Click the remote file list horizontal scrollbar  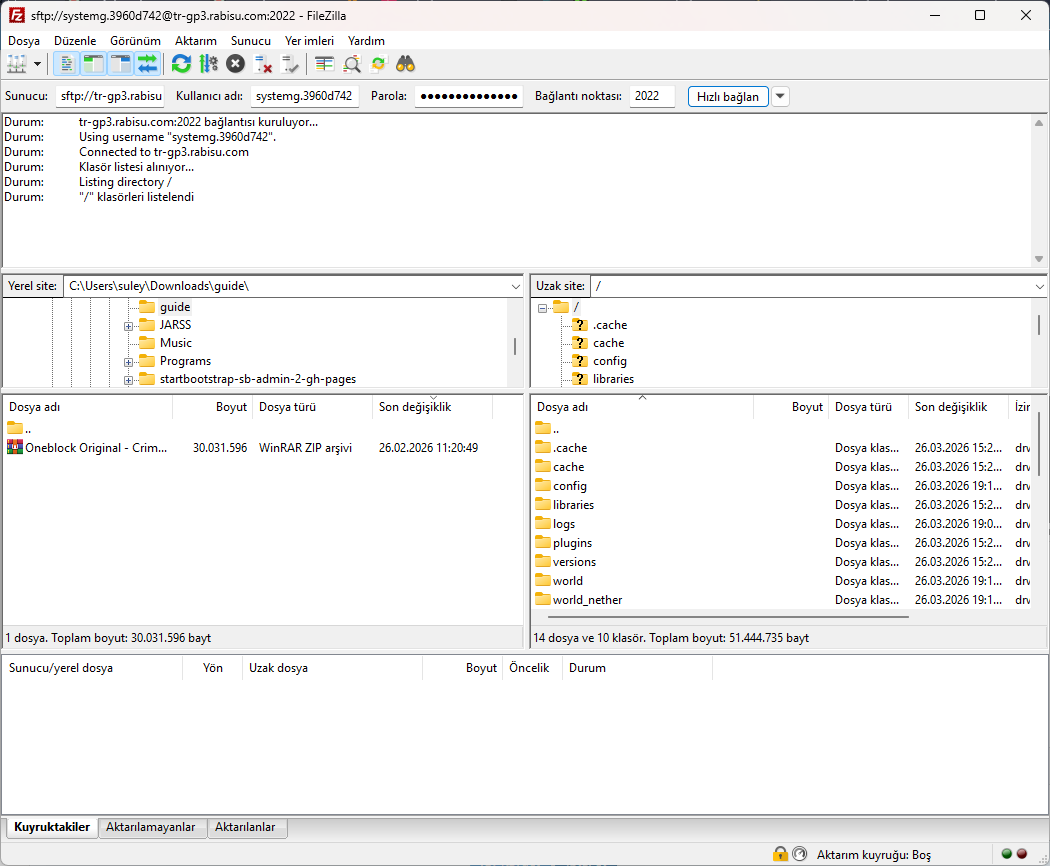[x=720, y=617]
